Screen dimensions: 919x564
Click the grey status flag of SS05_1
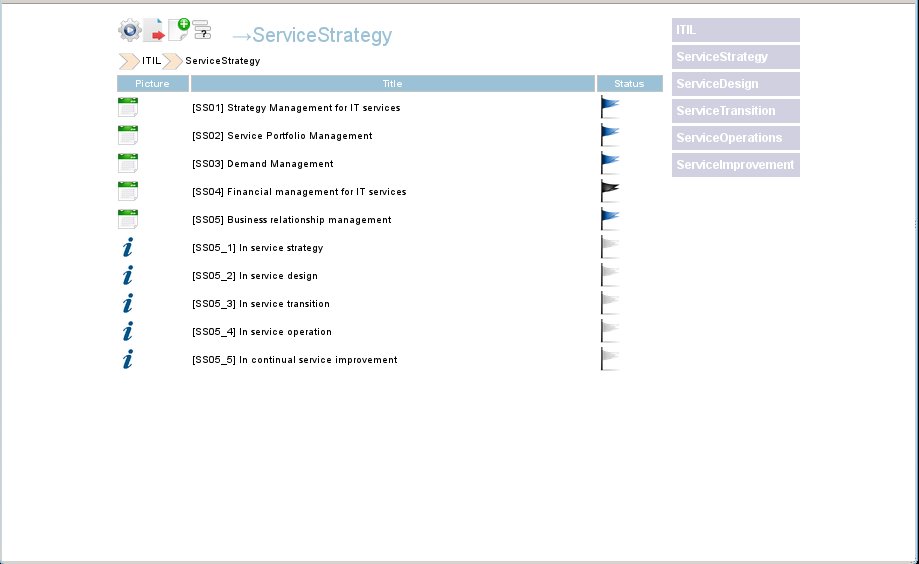coord(610,247)
